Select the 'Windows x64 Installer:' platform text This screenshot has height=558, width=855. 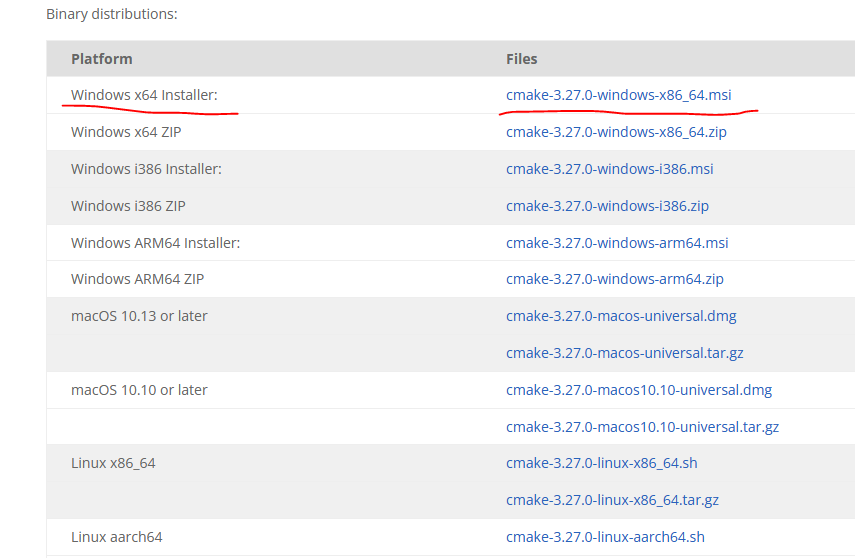(144, 95)
